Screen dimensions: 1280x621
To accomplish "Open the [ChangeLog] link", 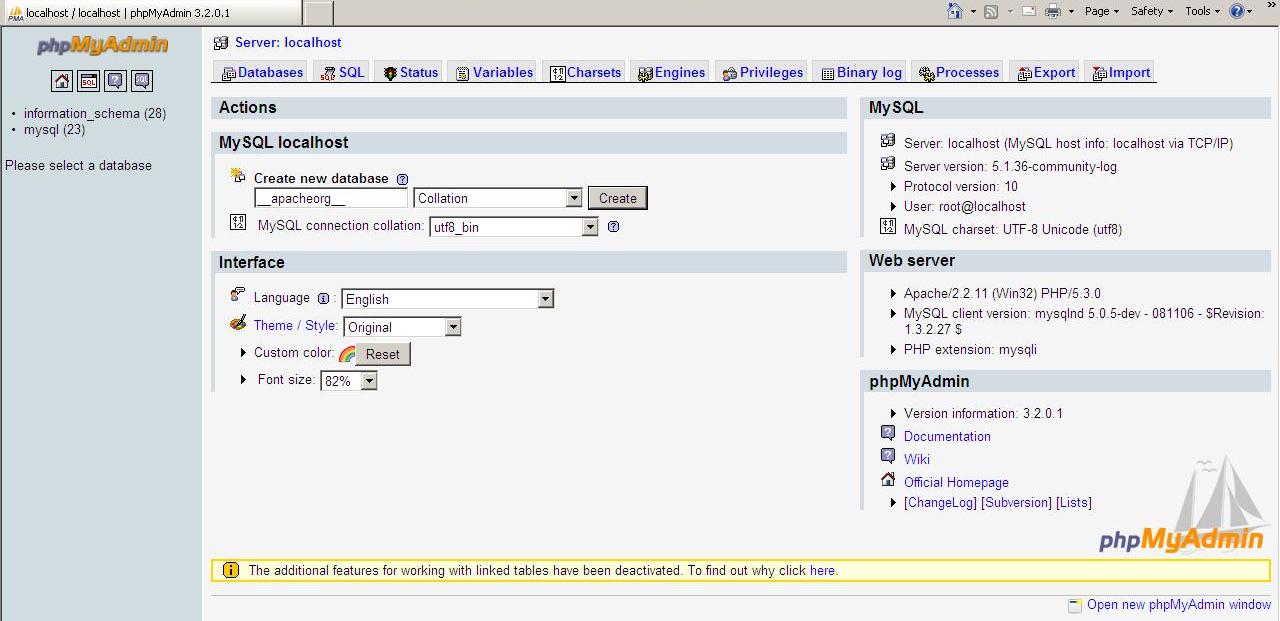I will click(x=940, y=502).
